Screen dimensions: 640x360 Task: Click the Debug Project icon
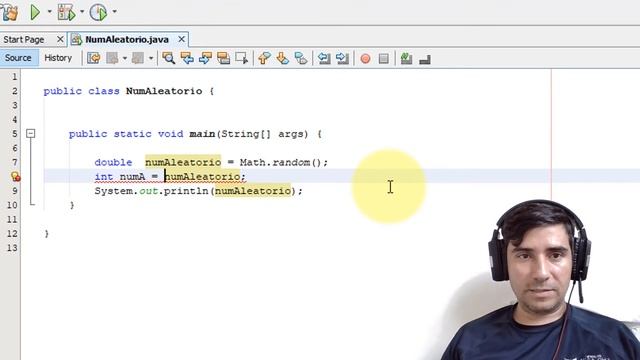[67, 12]
